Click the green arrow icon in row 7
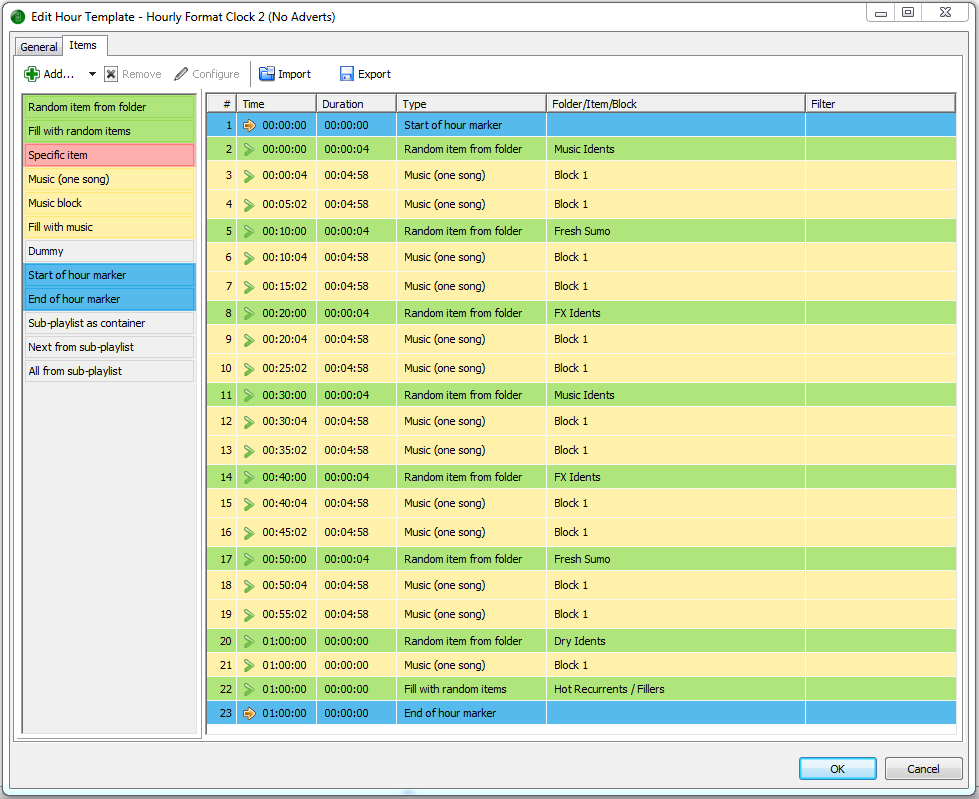979x799 pixels. [249, 287]
